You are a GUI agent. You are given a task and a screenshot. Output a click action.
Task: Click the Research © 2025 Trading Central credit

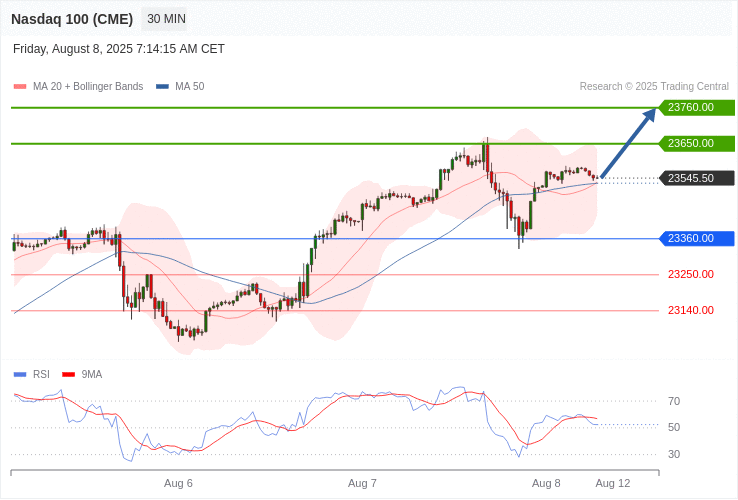[654, 87]
